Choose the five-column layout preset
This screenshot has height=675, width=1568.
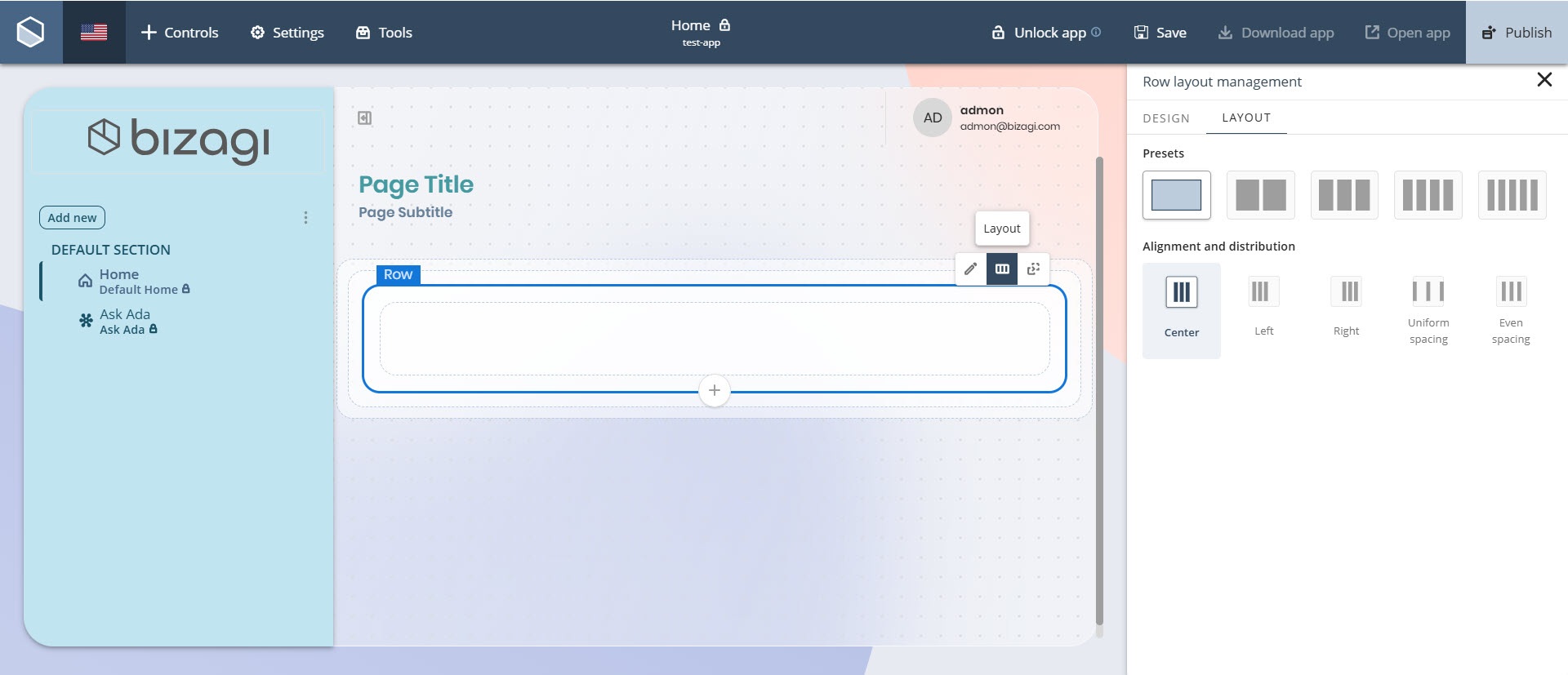[x=1512, y=195]
